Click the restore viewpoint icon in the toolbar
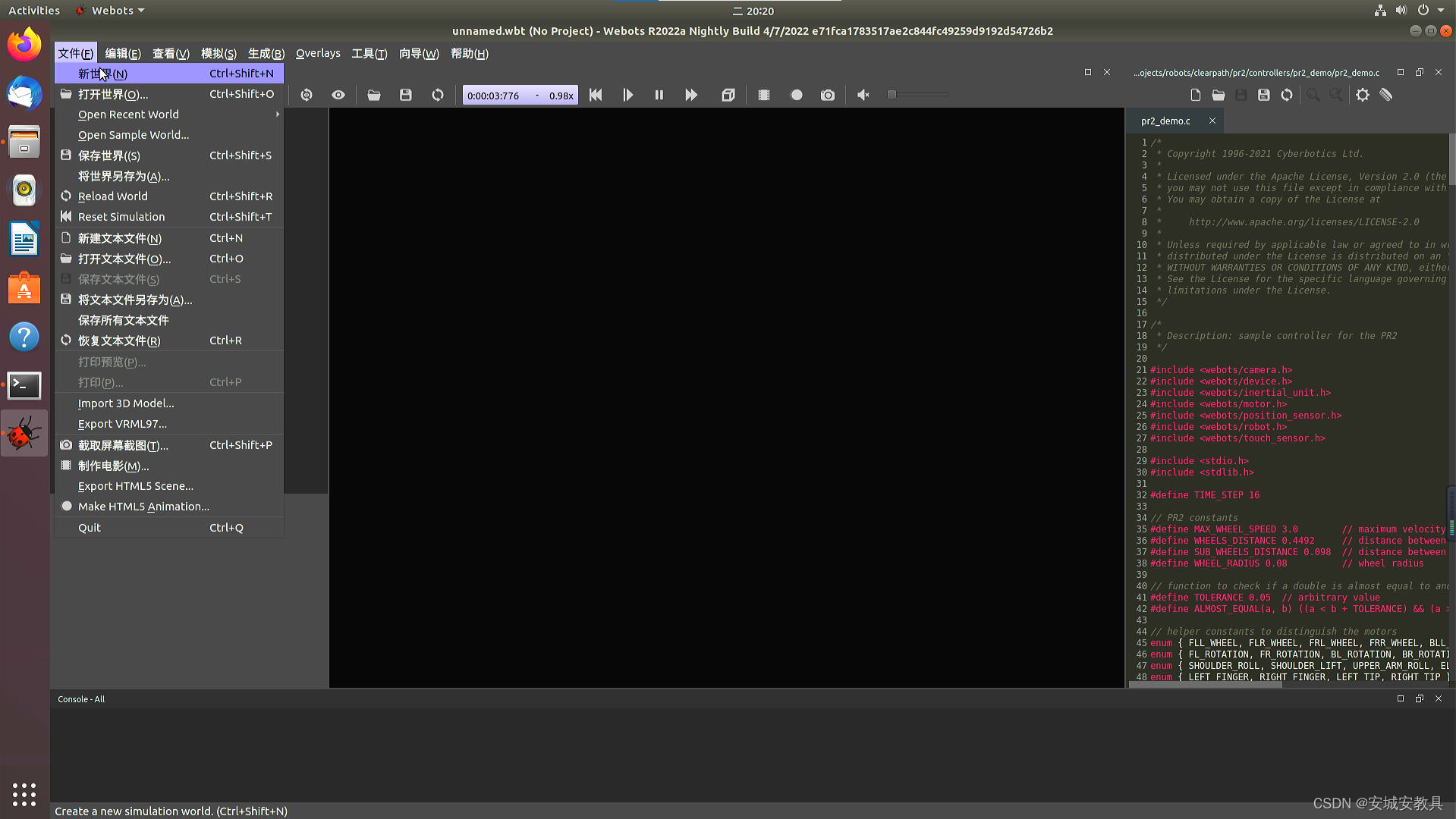This screenshot has width=1456, height=819. click(x=307, y=95)
